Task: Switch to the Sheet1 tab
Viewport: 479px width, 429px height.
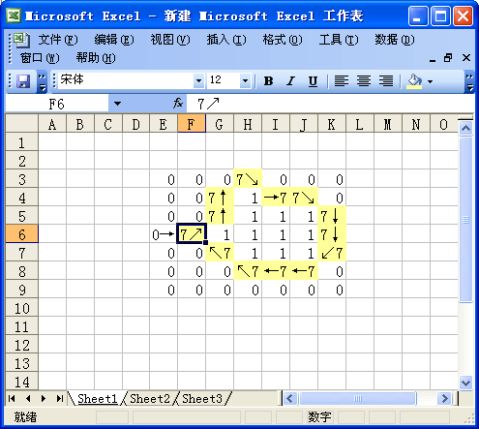Action: pyautogui.click(x=97, y=398)
